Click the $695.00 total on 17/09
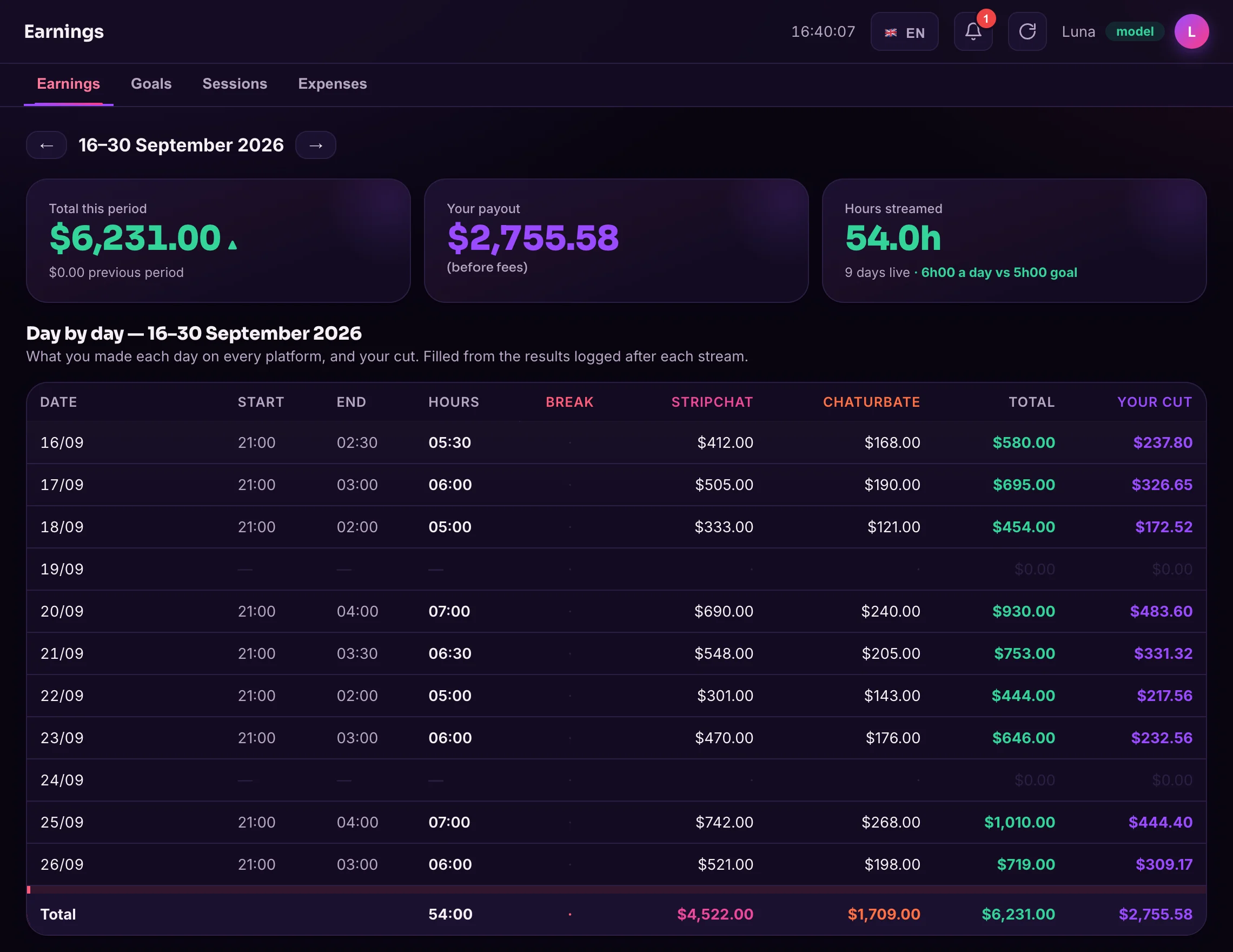1233x952 pixels. tap(1024, 485)
